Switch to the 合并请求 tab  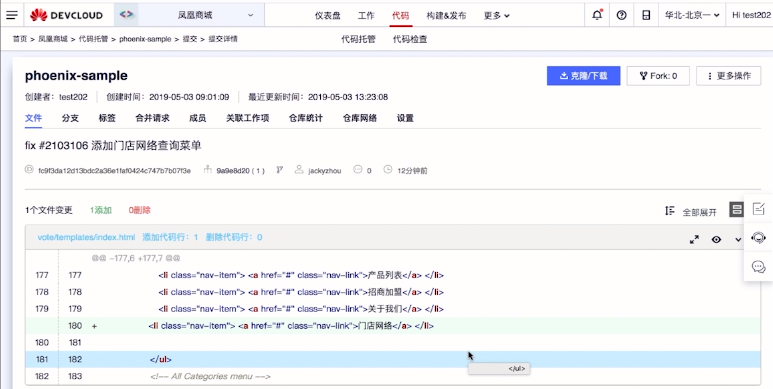[x=152, y=118]
